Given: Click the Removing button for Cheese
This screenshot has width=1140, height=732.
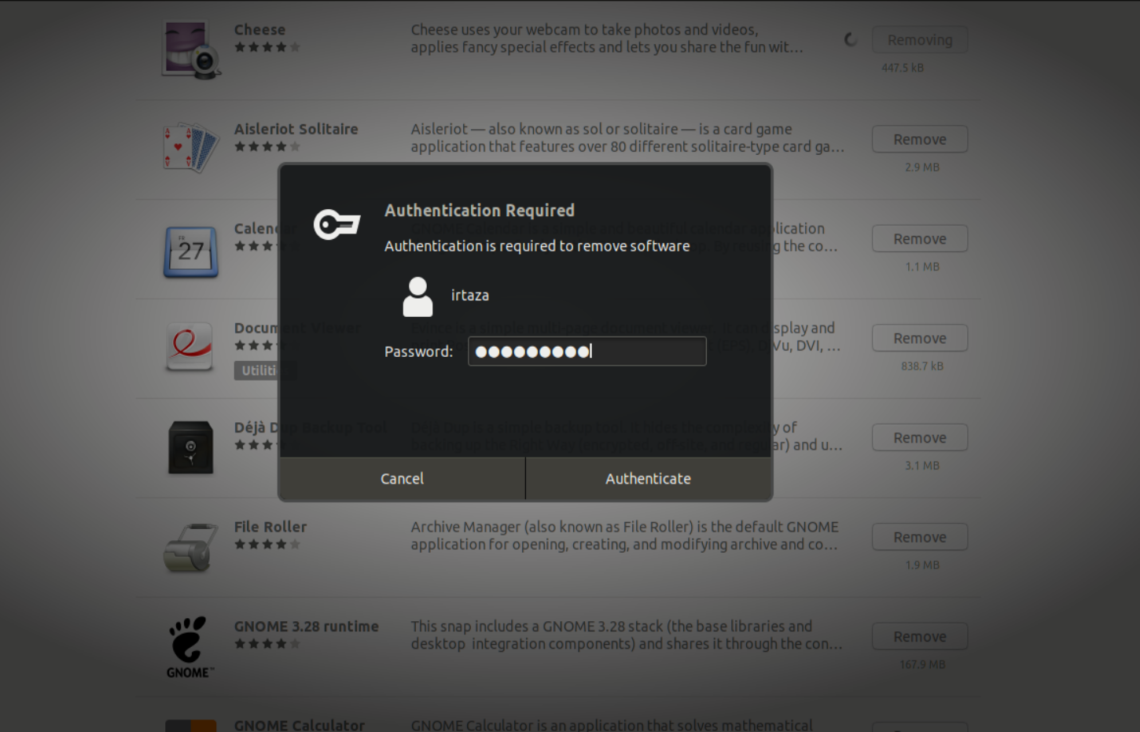Looking at the screenshot, I should [920, 40].
